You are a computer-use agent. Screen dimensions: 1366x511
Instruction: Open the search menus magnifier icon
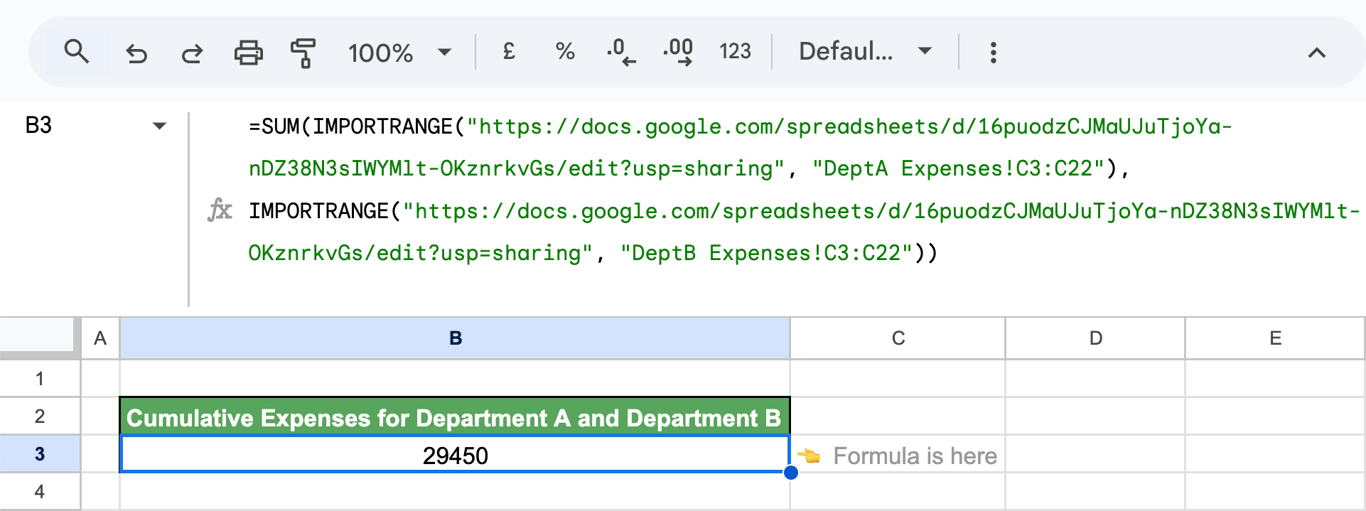76,51
